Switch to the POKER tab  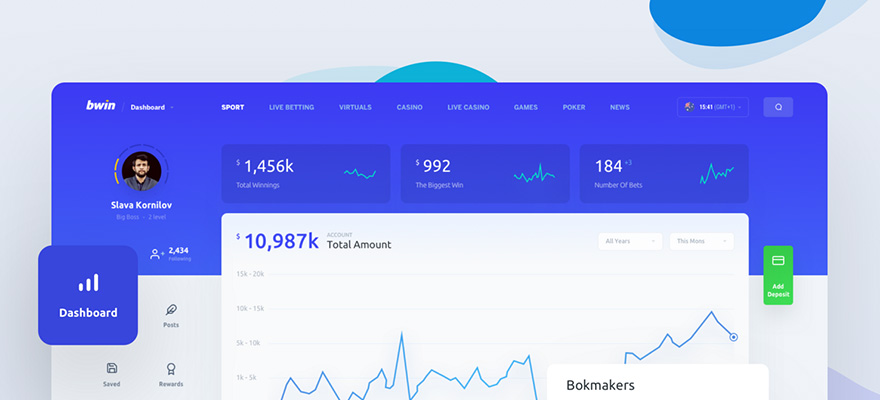[x=574, y=107]
